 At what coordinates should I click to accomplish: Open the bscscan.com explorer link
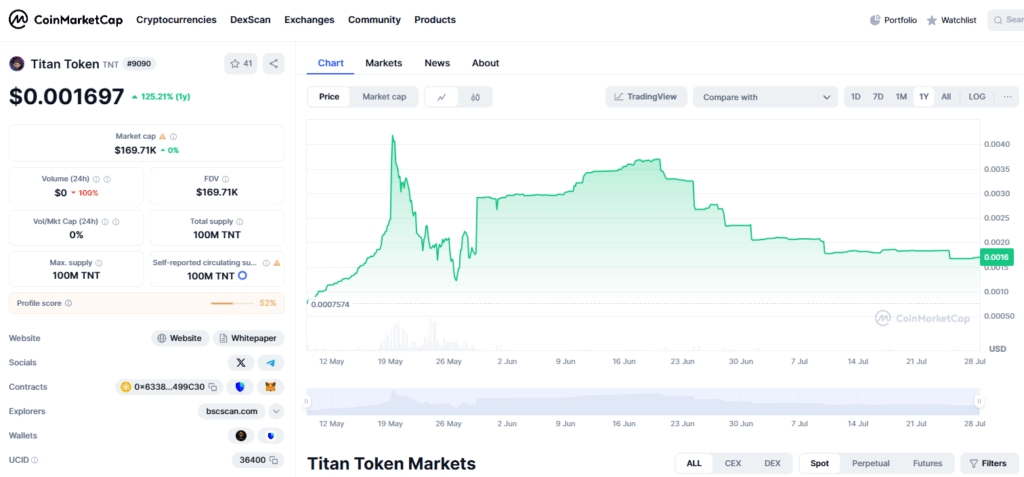point(232,411)
